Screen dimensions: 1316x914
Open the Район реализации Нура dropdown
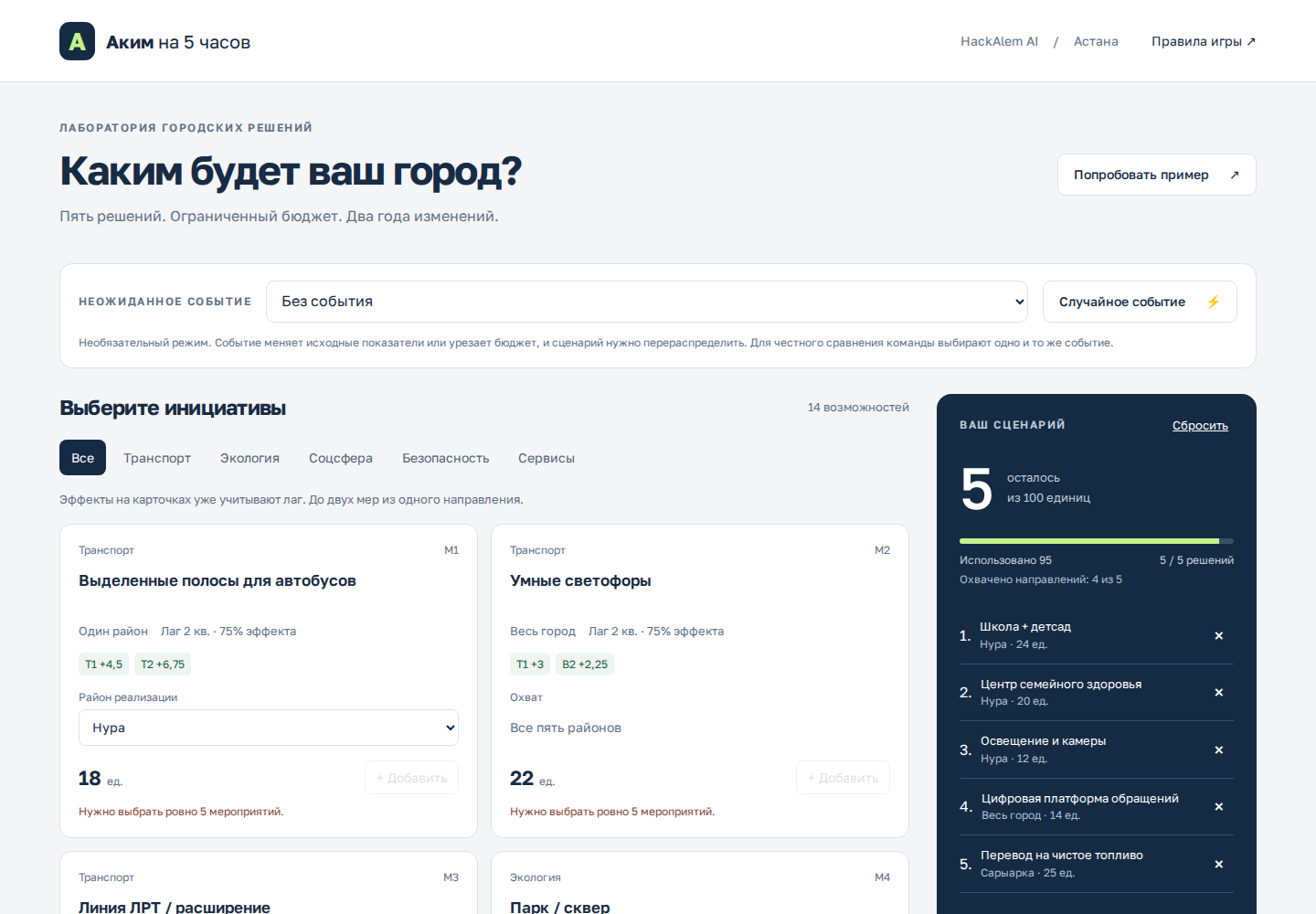[269, 728]
